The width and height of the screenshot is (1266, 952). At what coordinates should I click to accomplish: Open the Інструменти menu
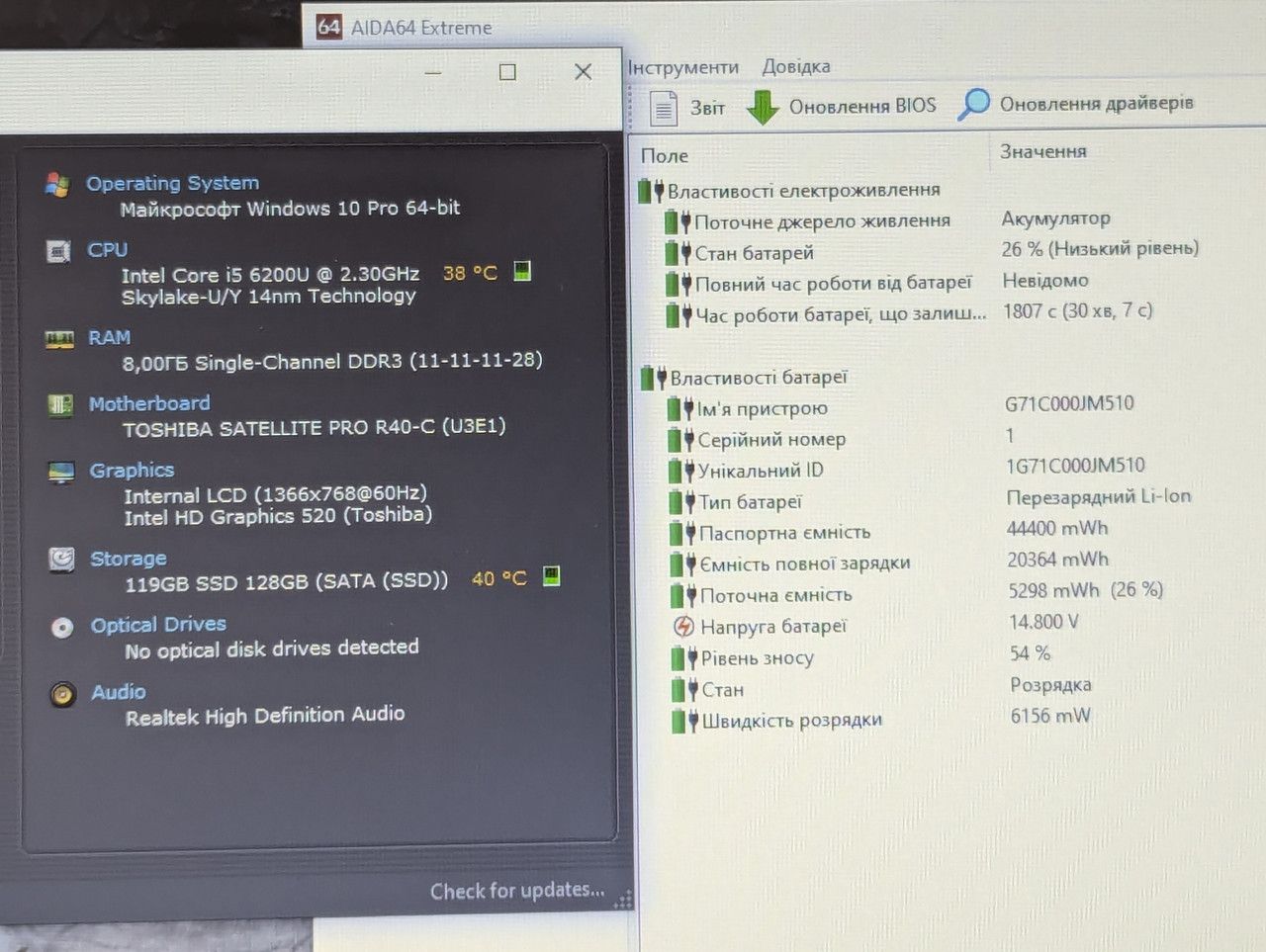click(x=683, y=67)
